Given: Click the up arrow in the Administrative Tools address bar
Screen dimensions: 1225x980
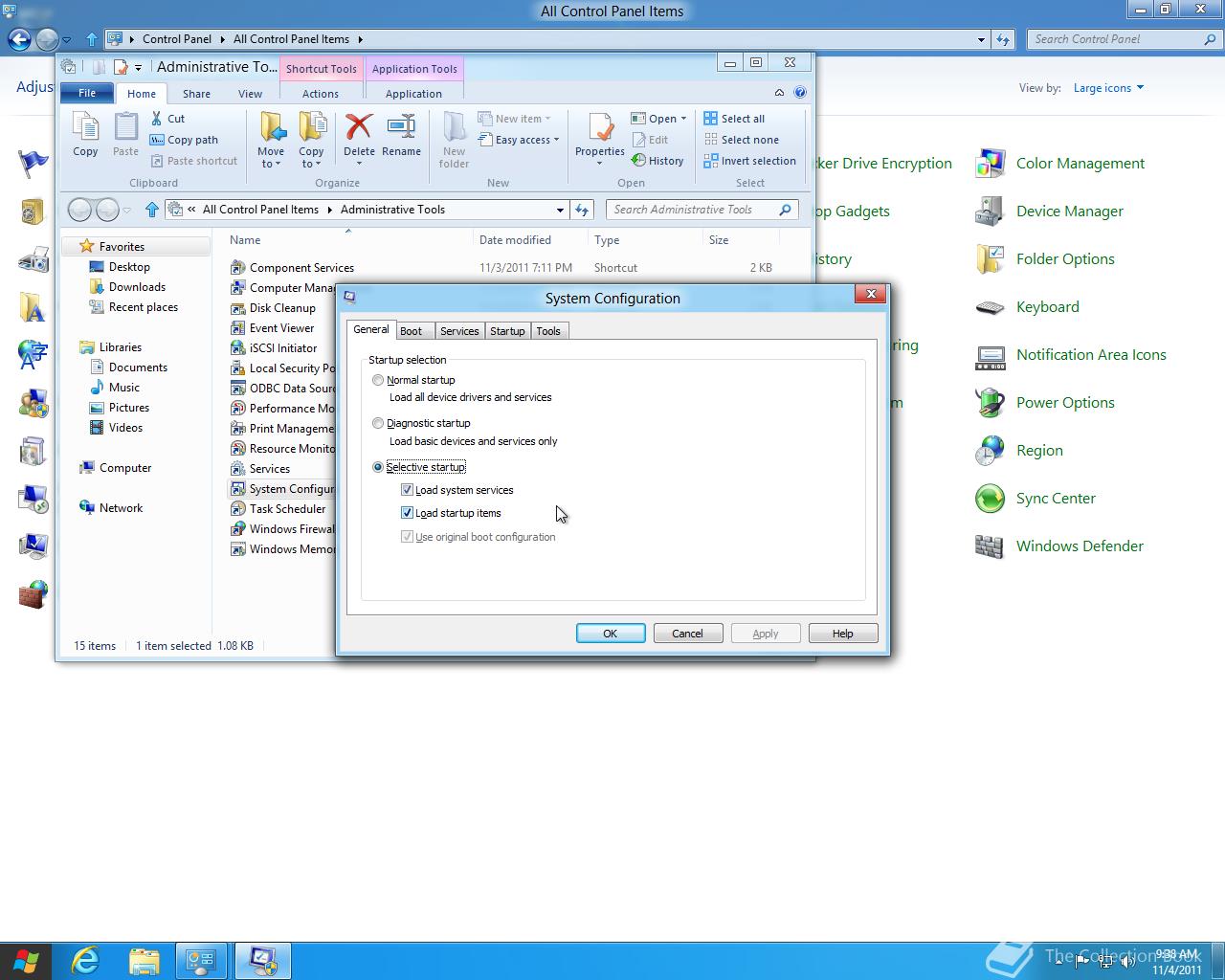Looking at the screenshot, I should 151,210.
